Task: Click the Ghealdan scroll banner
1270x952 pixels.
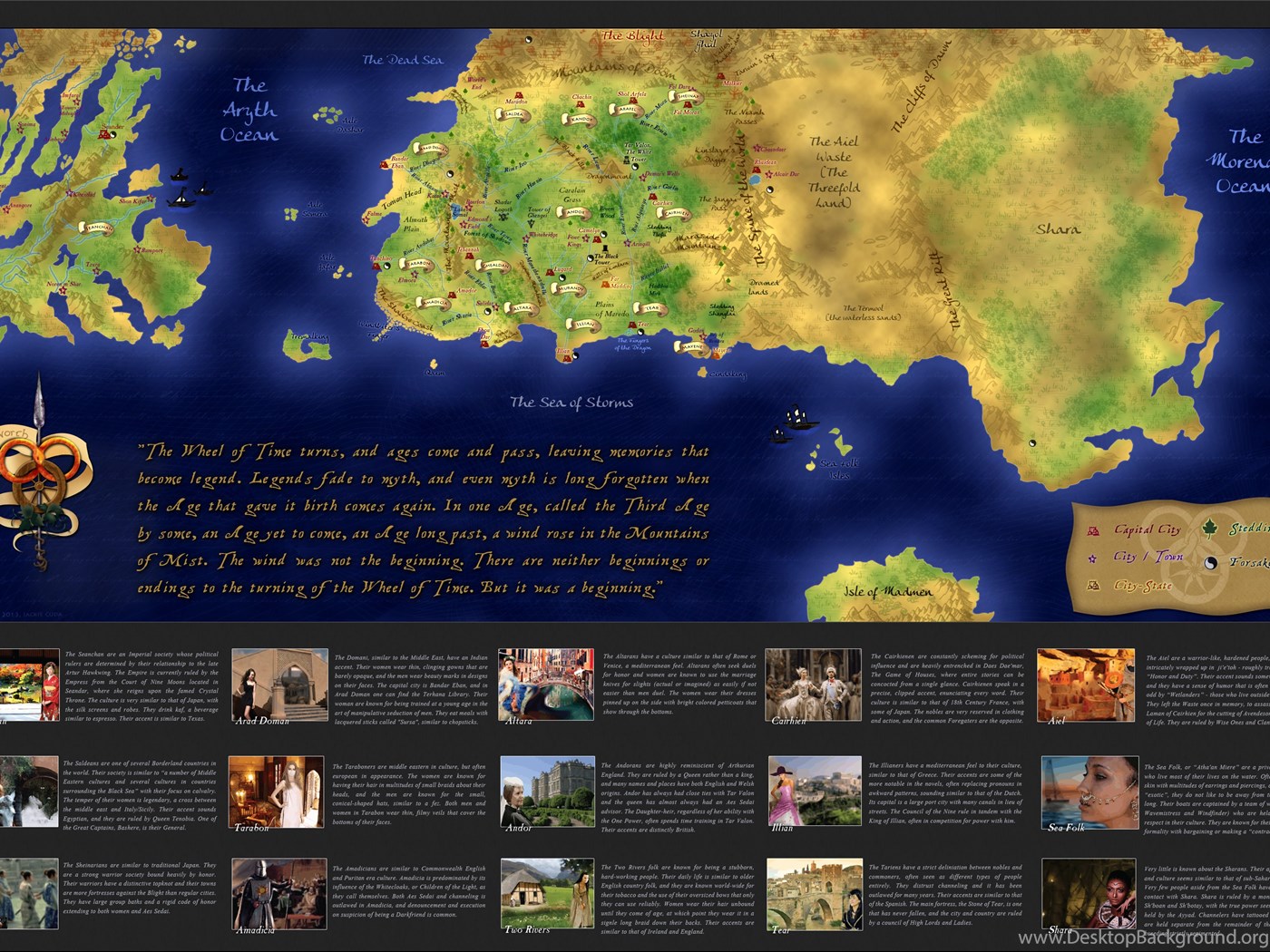Action: click(493, 265)
